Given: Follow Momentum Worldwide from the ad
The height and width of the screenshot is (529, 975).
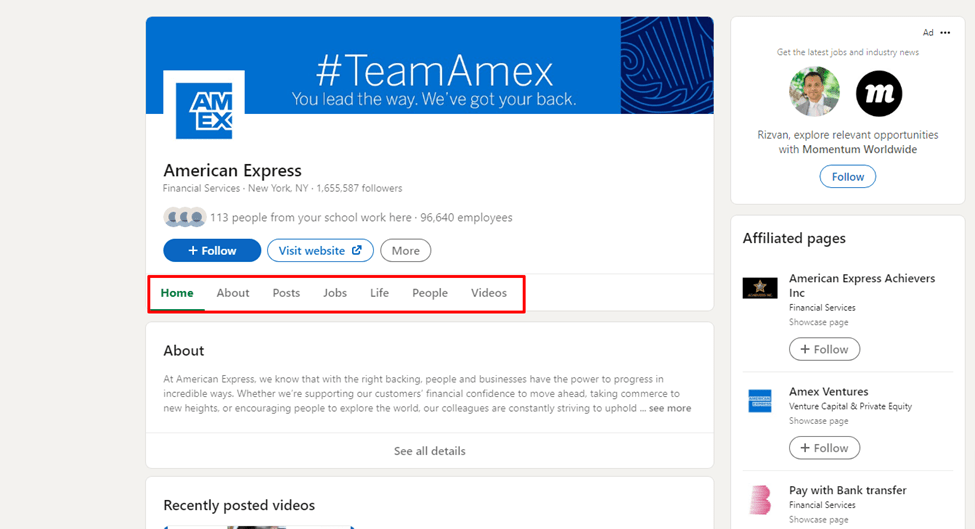Looking at the screenshot, I should 847,177.
